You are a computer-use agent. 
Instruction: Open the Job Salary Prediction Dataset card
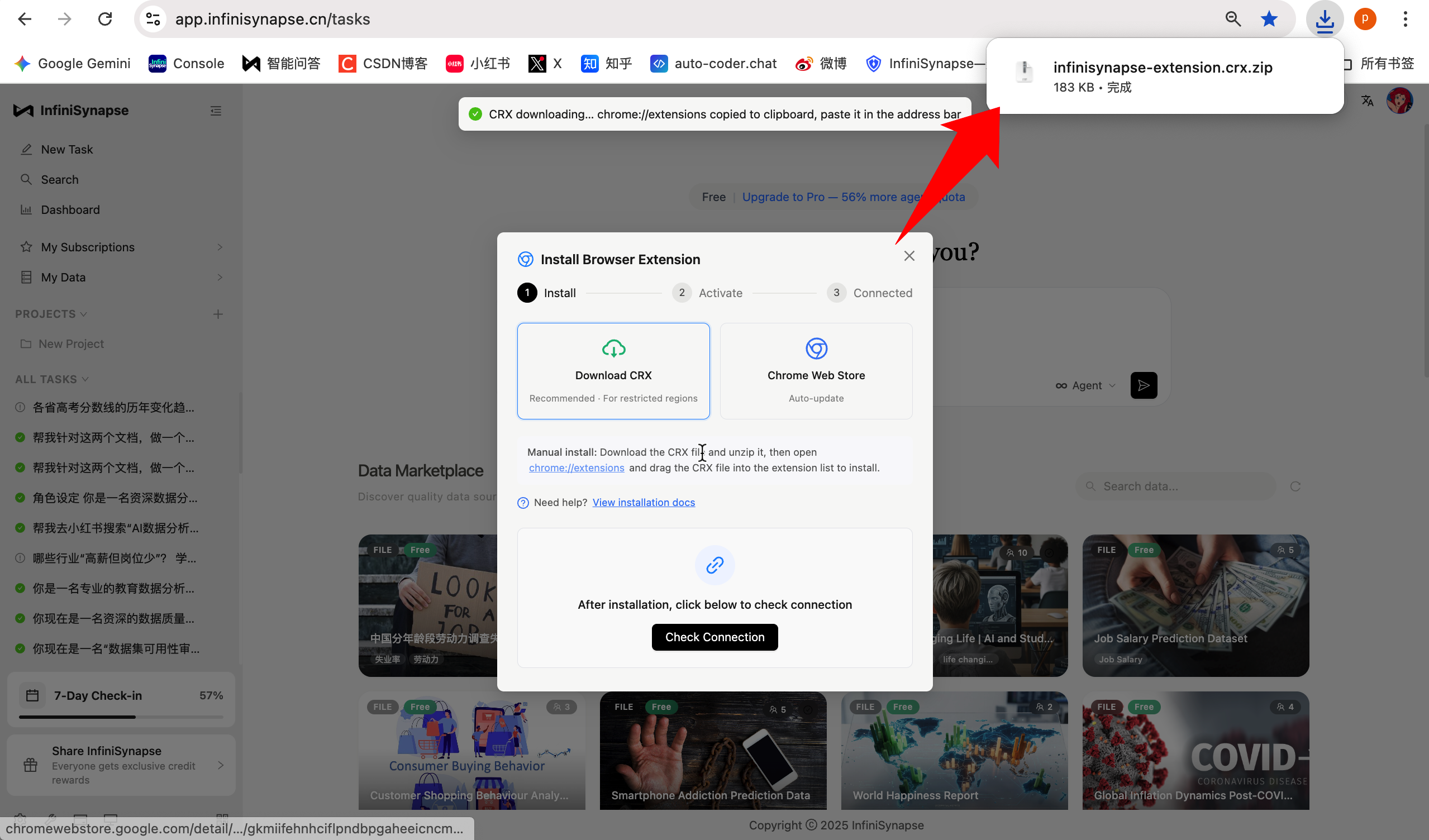pos(1195,605)
